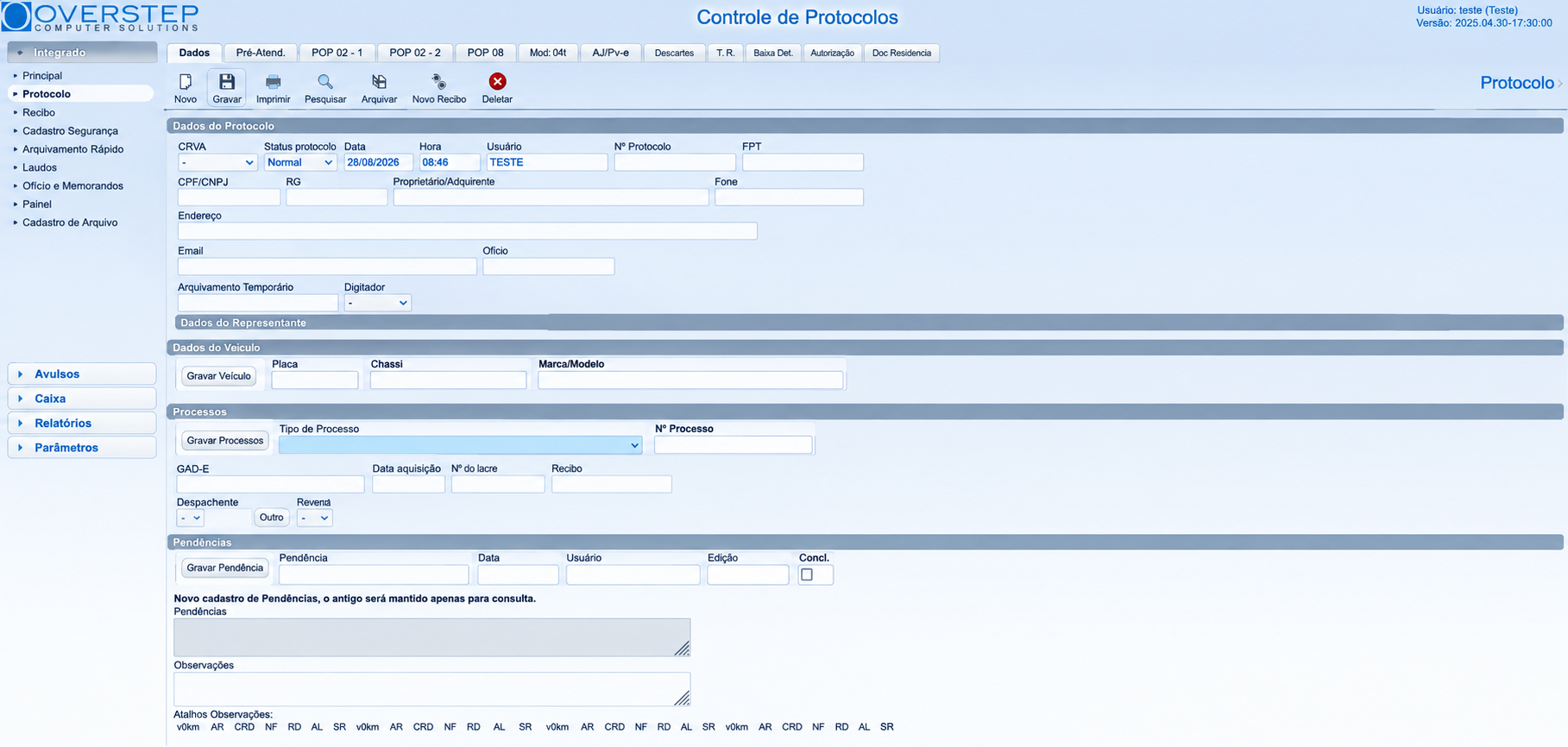This screenshot has width=1568, height=747.
Task: Click the Novo document icon
Action: [x=186, y=82]
